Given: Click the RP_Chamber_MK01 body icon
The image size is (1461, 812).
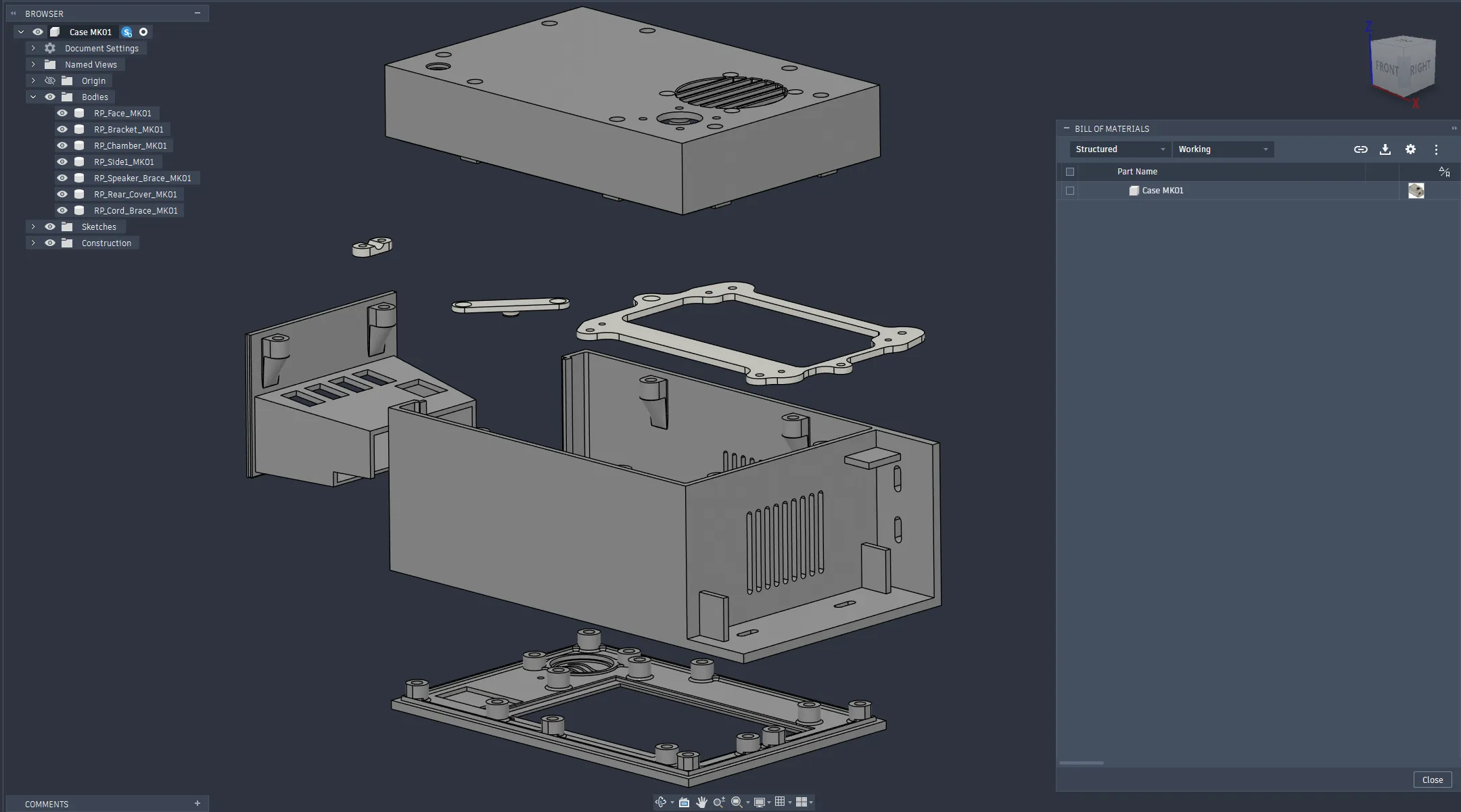Looking at the screenshot, I should coord(79,145).
